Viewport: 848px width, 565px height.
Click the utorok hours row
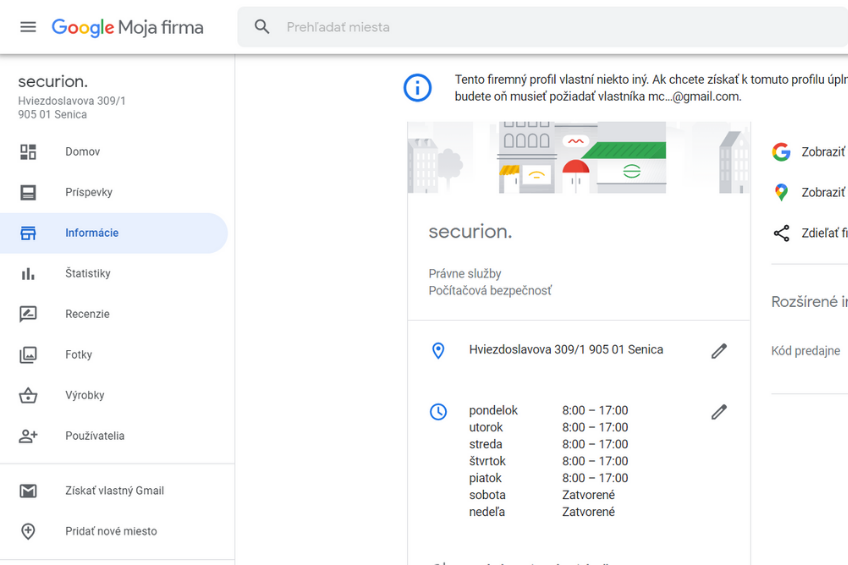(x=548, y=427)
